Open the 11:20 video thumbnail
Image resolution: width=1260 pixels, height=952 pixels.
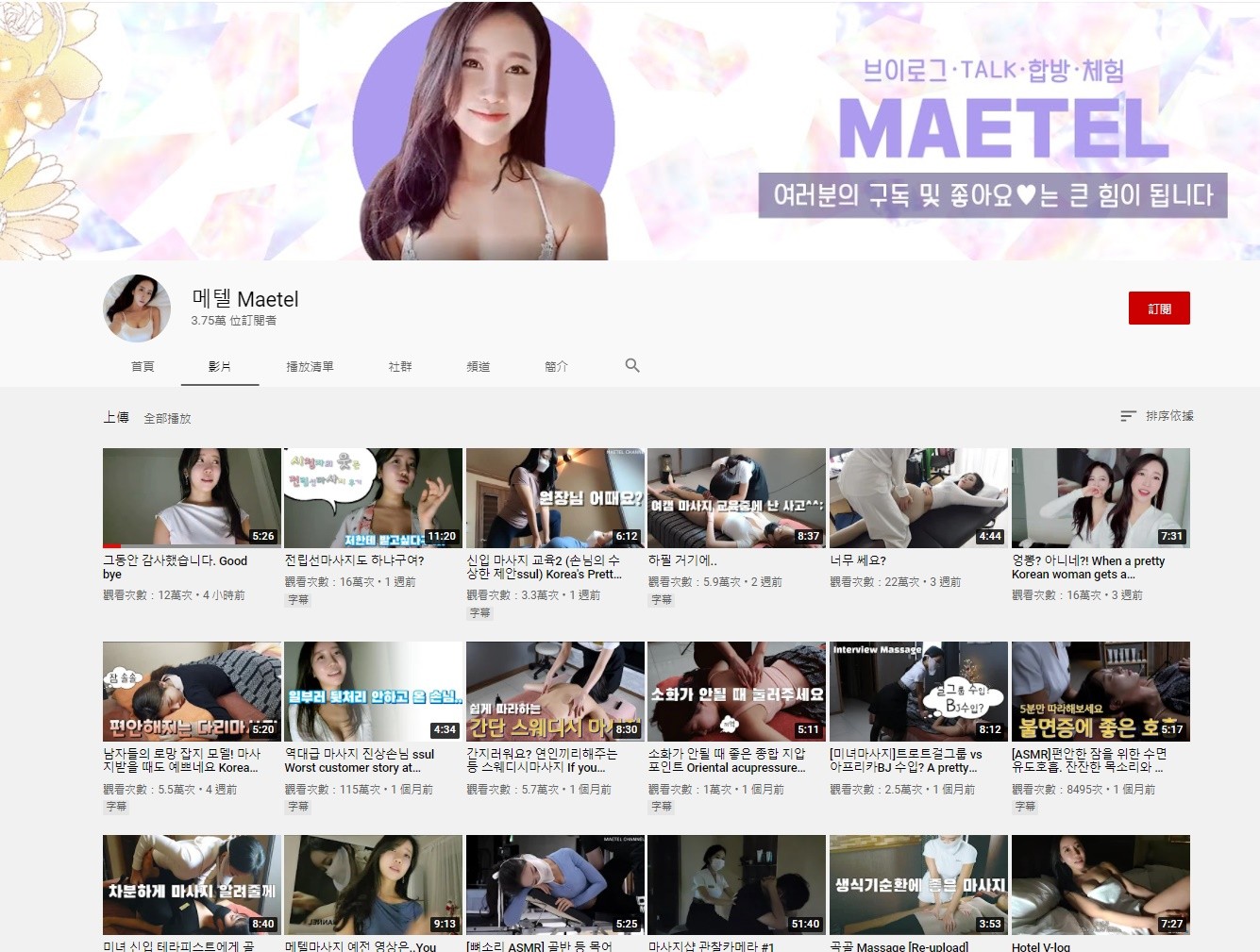[374, 498]
